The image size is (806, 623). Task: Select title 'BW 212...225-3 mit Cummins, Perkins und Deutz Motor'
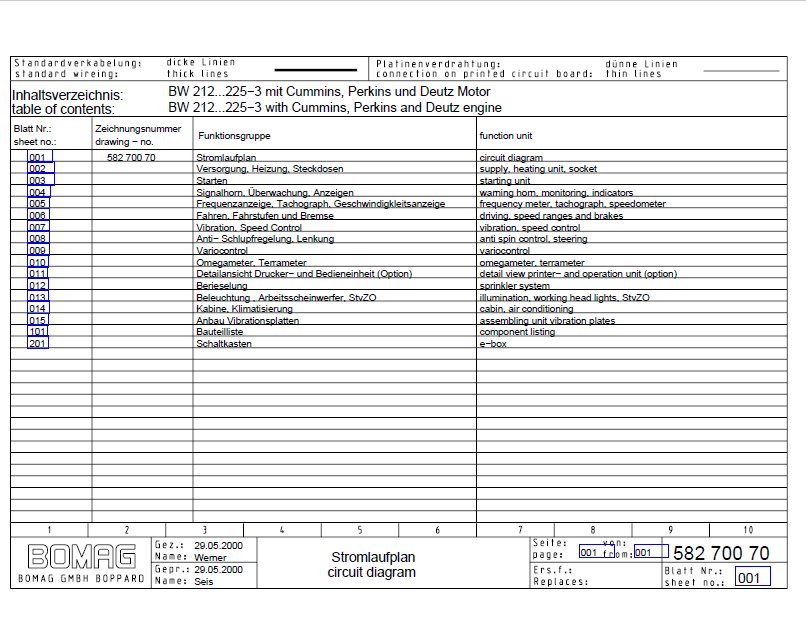point(329,91)
